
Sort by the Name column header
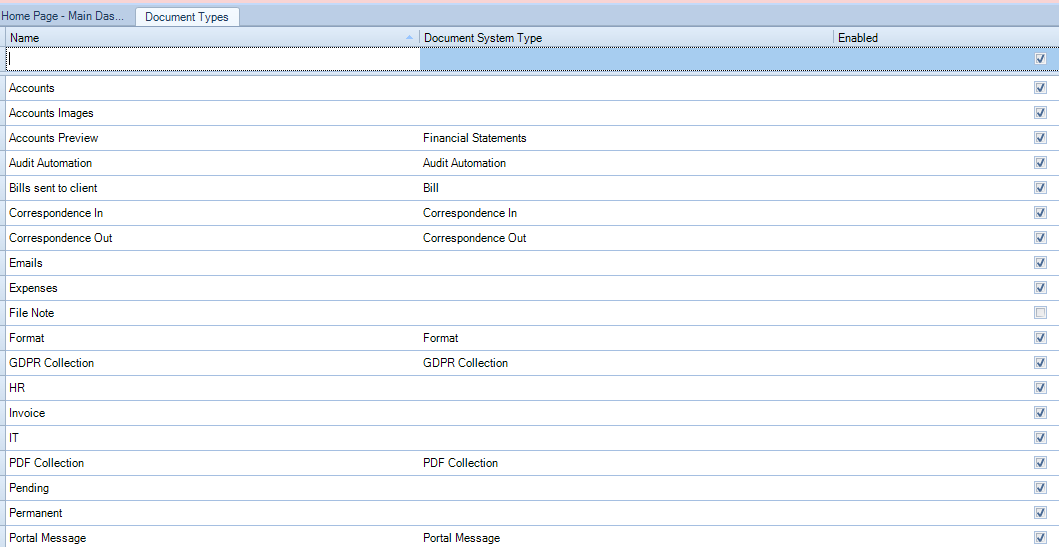click(212, 38)
